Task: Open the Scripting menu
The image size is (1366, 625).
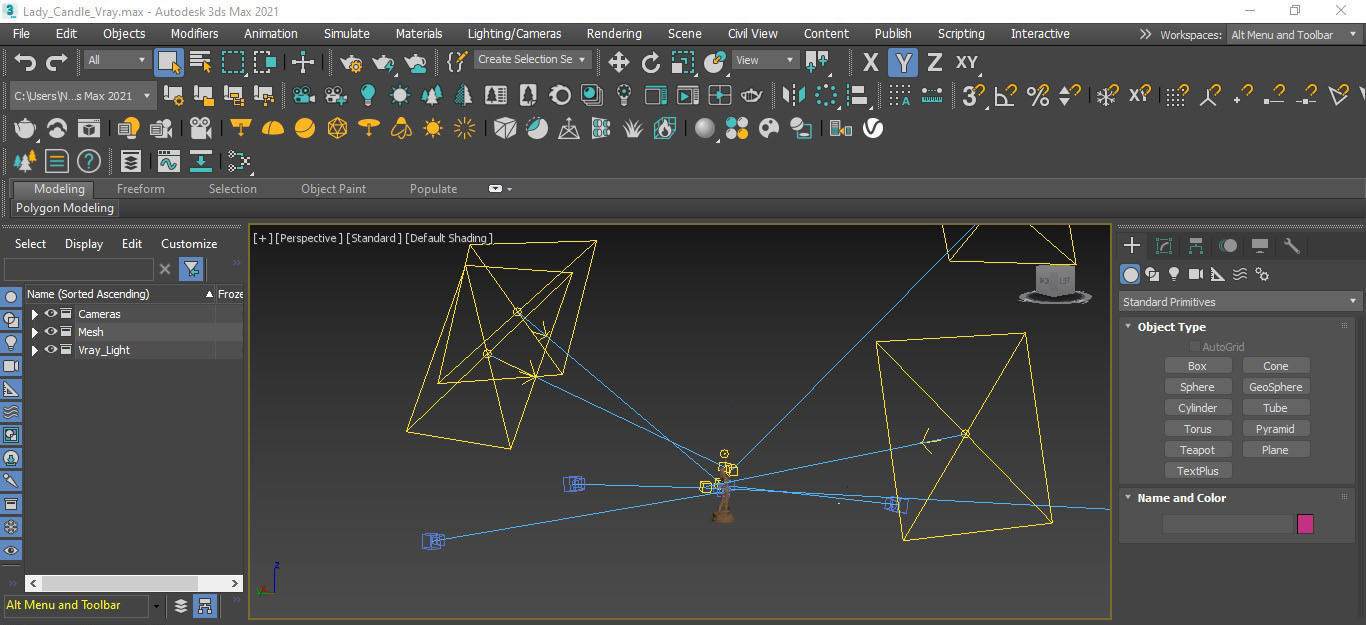Action: [961, 34]
